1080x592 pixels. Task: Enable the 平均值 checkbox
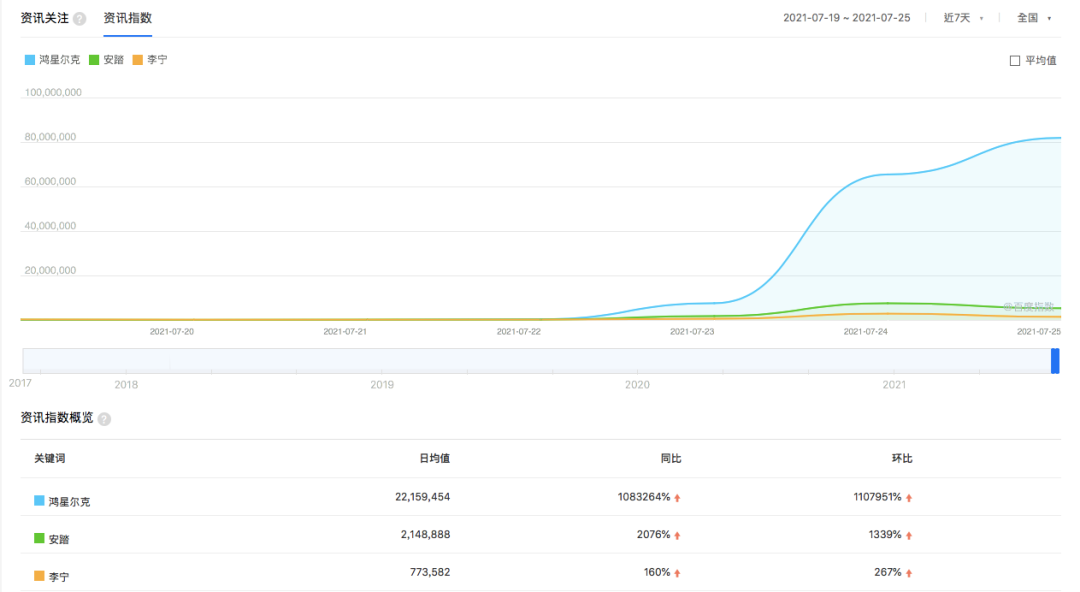click(1015, 61)
